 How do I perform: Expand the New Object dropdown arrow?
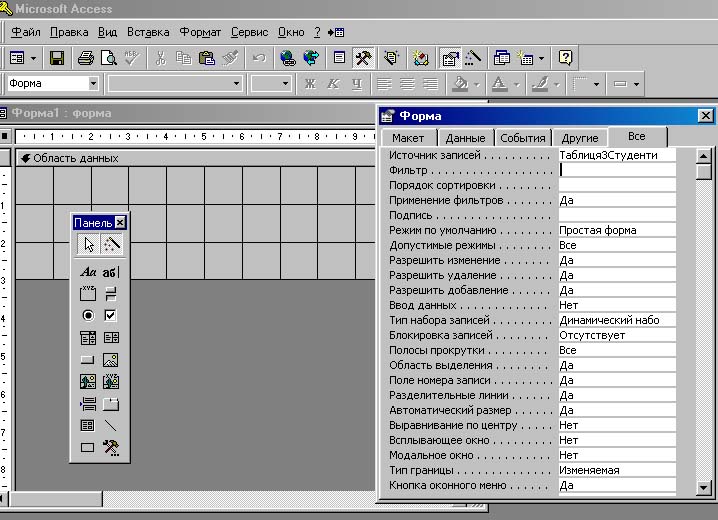click(x=542, y=58)
